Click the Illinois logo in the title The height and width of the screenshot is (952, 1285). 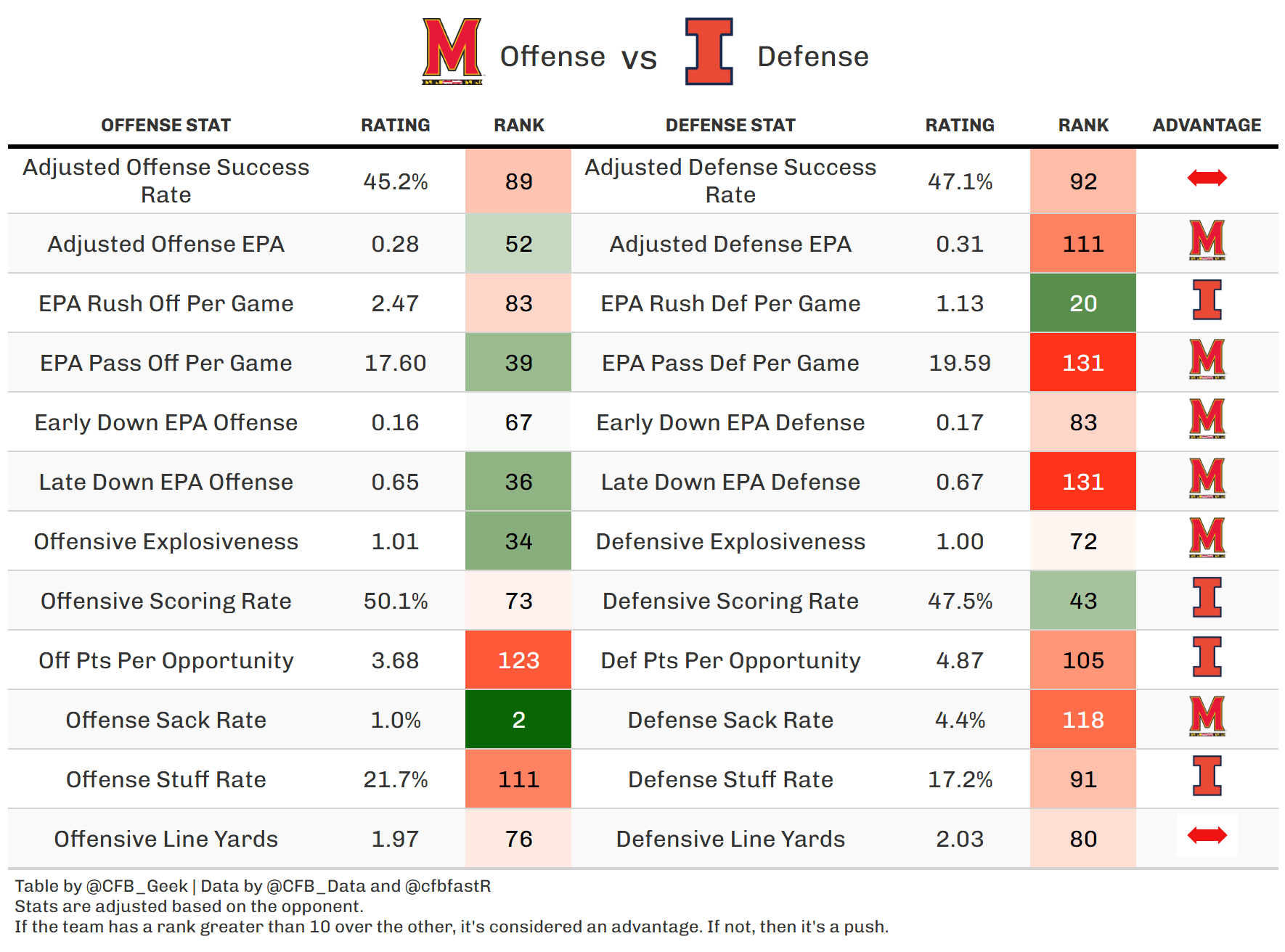coord(709,51)
